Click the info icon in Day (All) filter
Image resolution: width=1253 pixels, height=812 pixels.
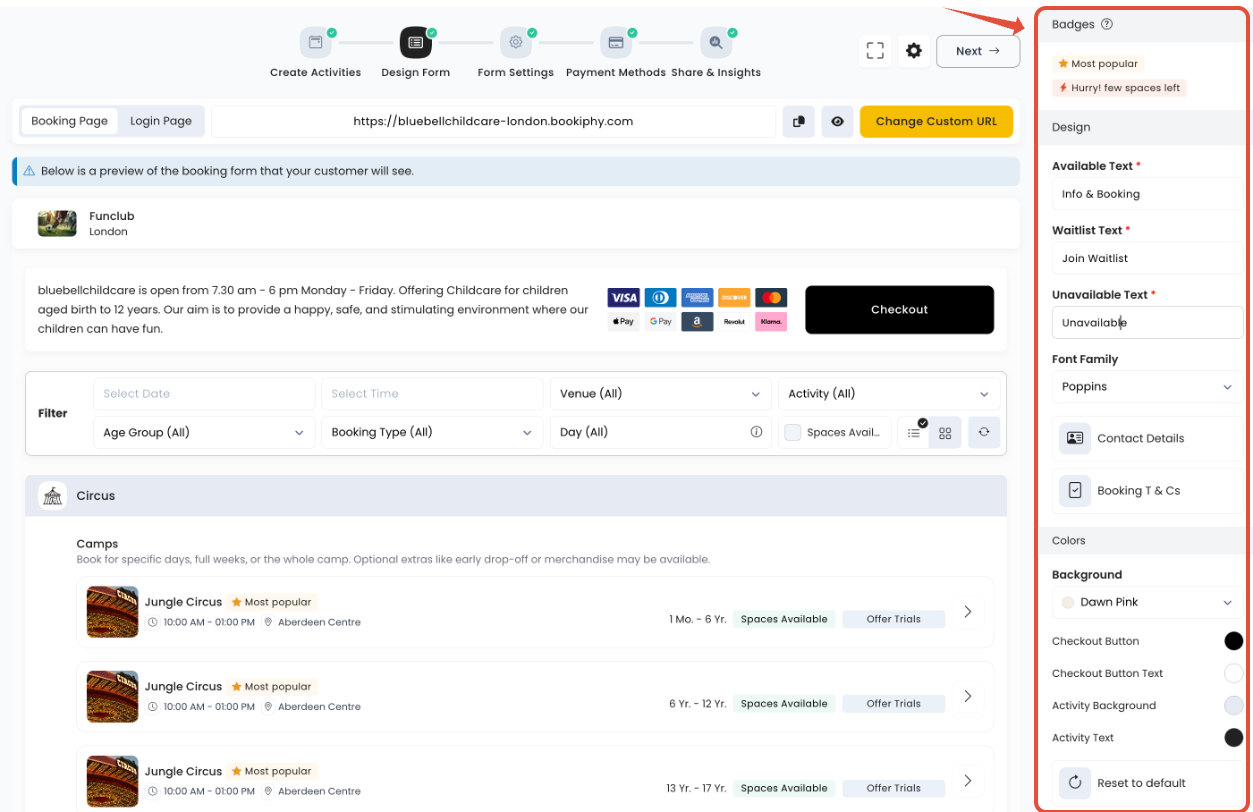click(756, 433)
